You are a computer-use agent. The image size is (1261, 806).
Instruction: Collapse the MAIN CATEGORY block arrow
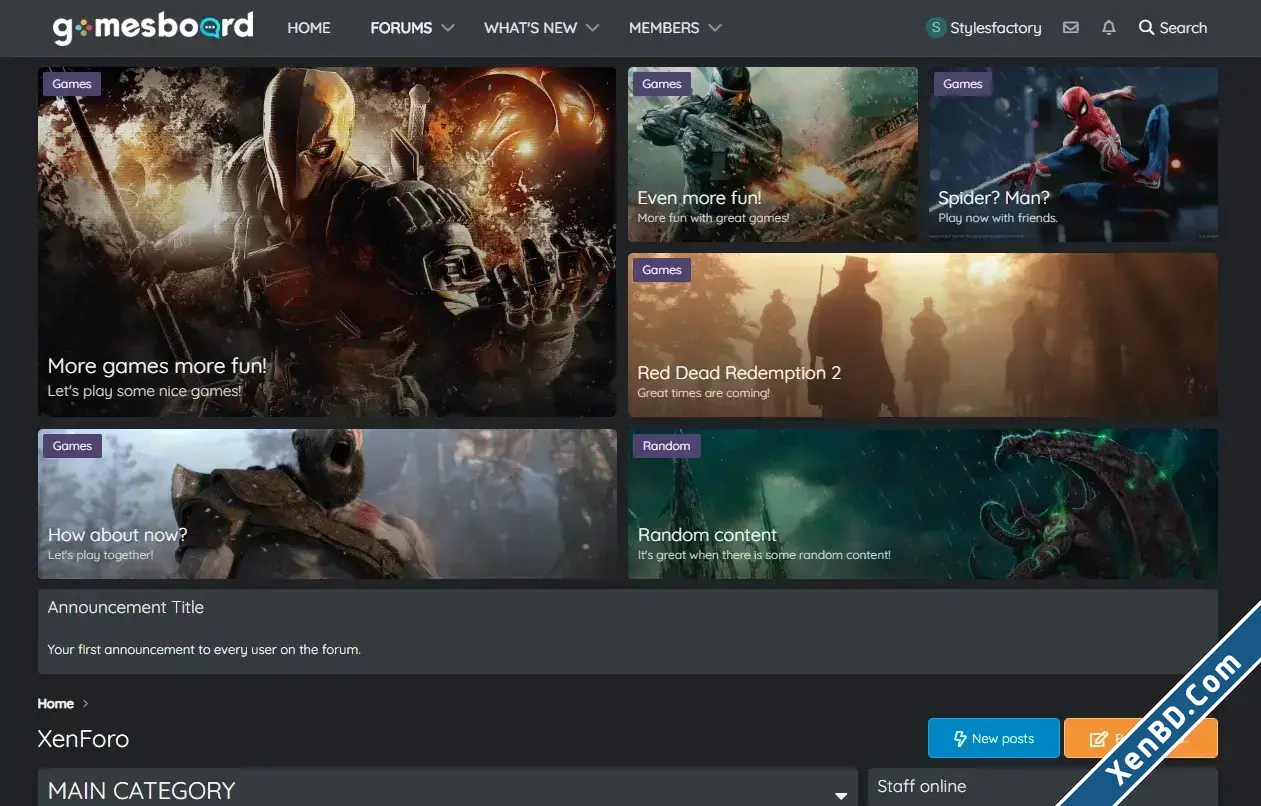pyautogui.click(x=840, y=796)
